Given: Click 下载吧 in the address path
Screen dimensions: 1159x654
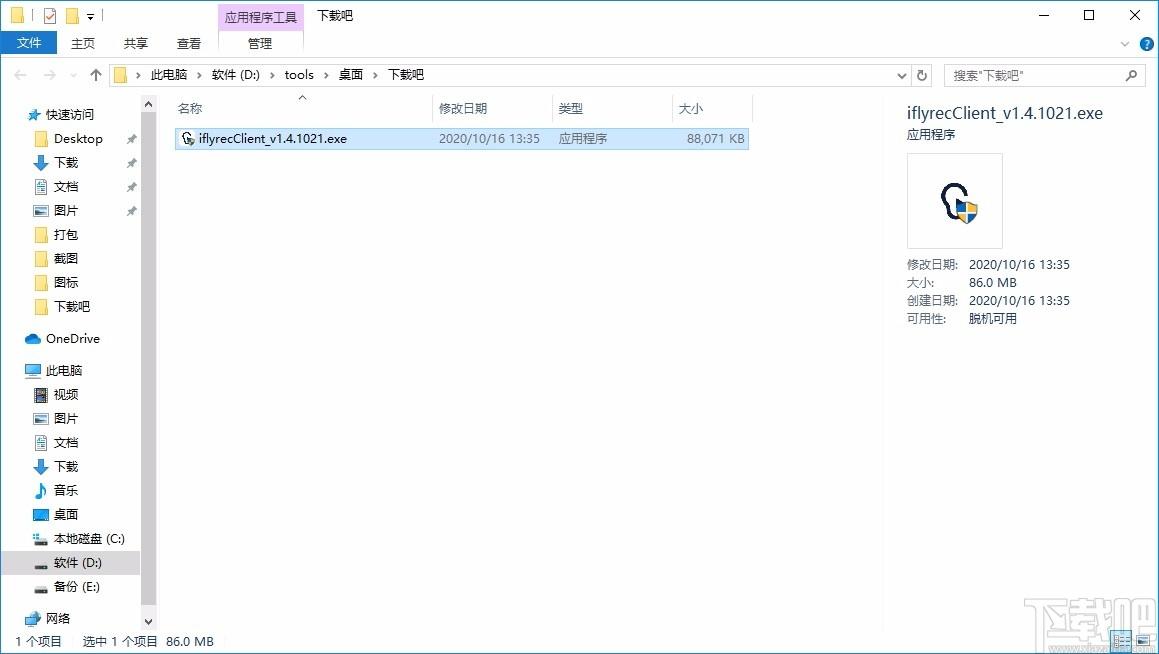Looking at the screenshot, I should pos(406,75).
